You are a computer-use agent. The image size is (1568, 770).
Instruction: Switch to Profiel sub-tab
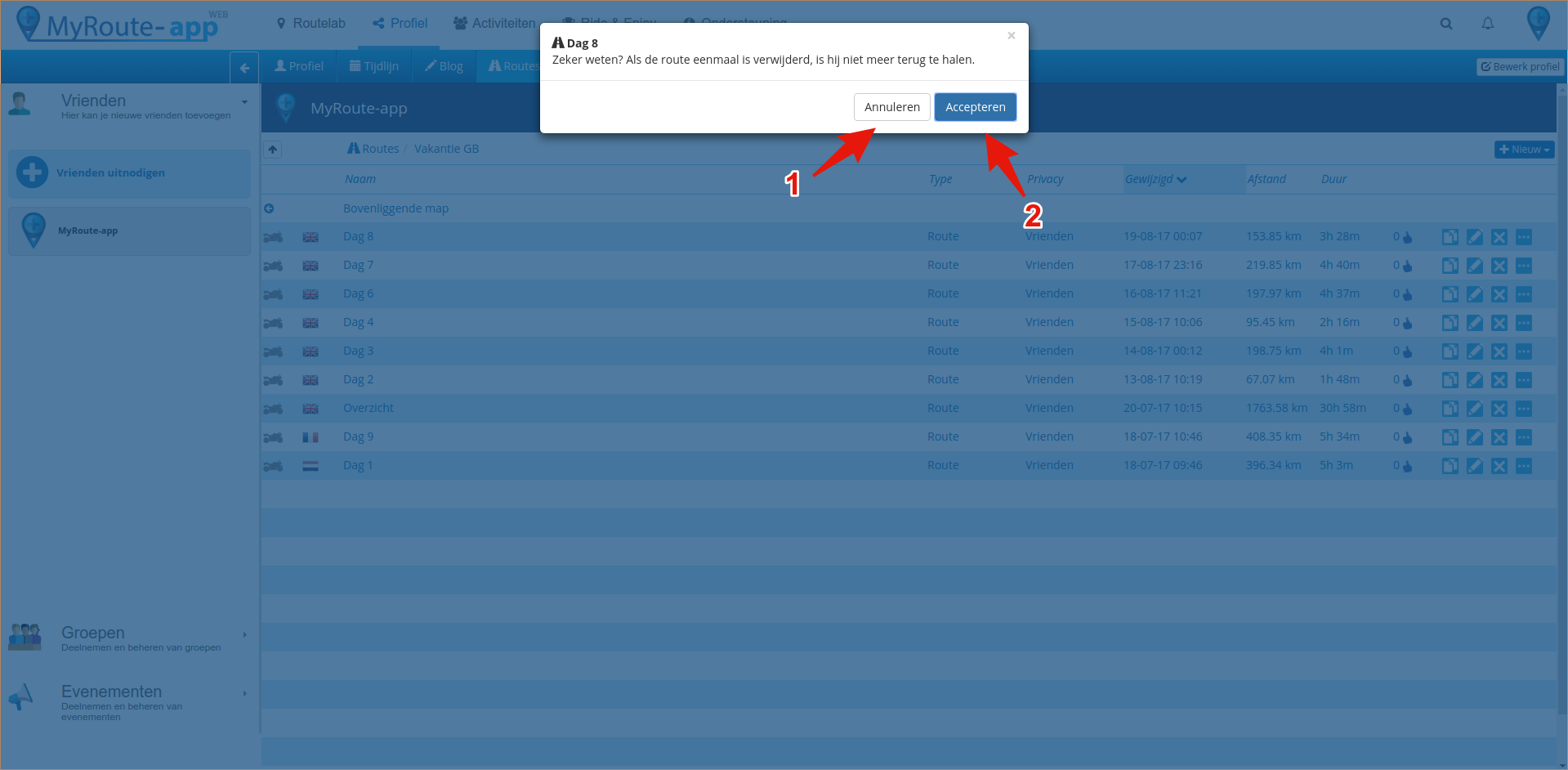(x=299, y=66)
